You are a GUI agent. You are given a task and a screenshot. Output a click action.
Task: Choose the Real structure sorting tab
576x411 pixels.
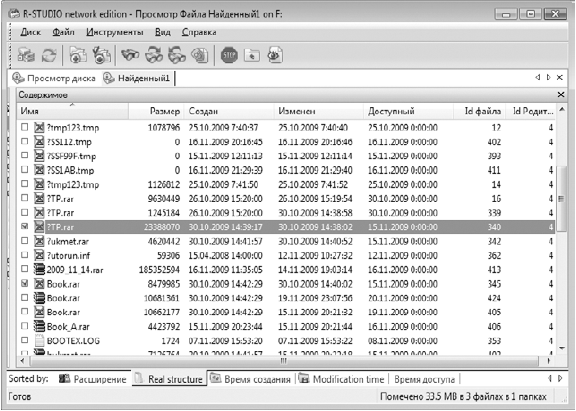point(169,379)
